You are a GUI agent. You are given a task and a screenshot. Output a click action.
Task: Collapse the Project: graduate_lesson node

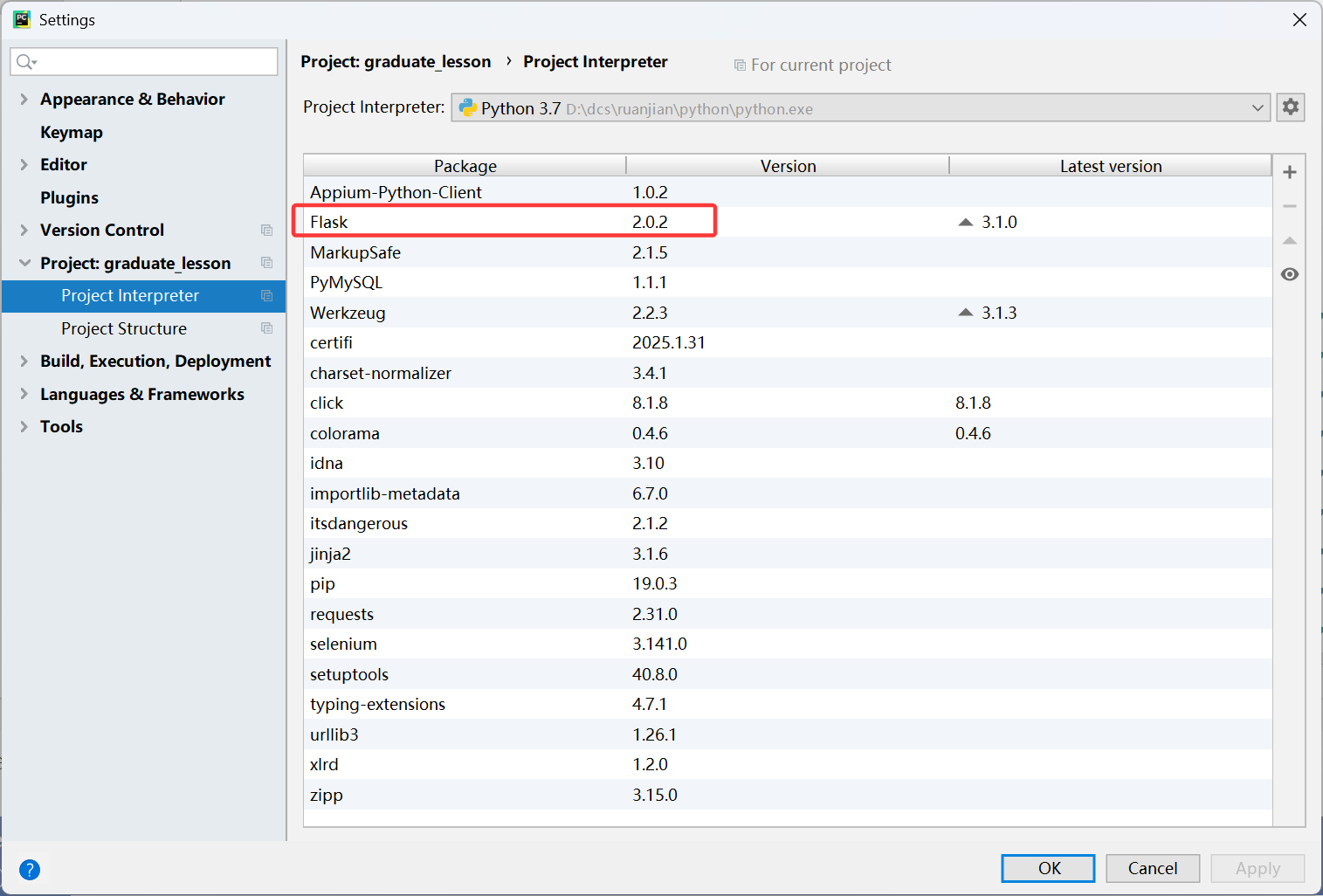[x=24, y=263]
